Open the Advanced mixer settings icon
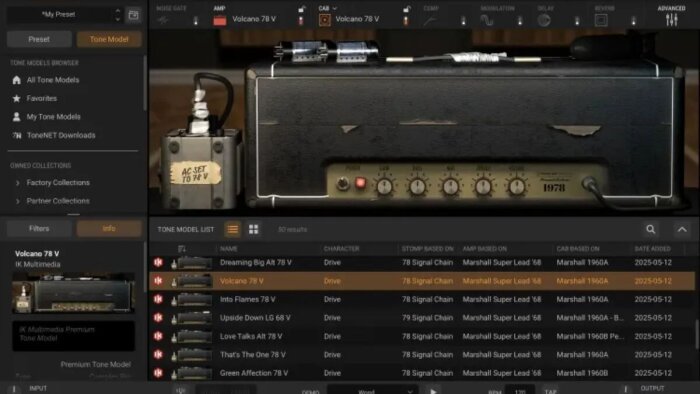The height and width of the screenshot is (394, 700). click(x=671, y=20)
